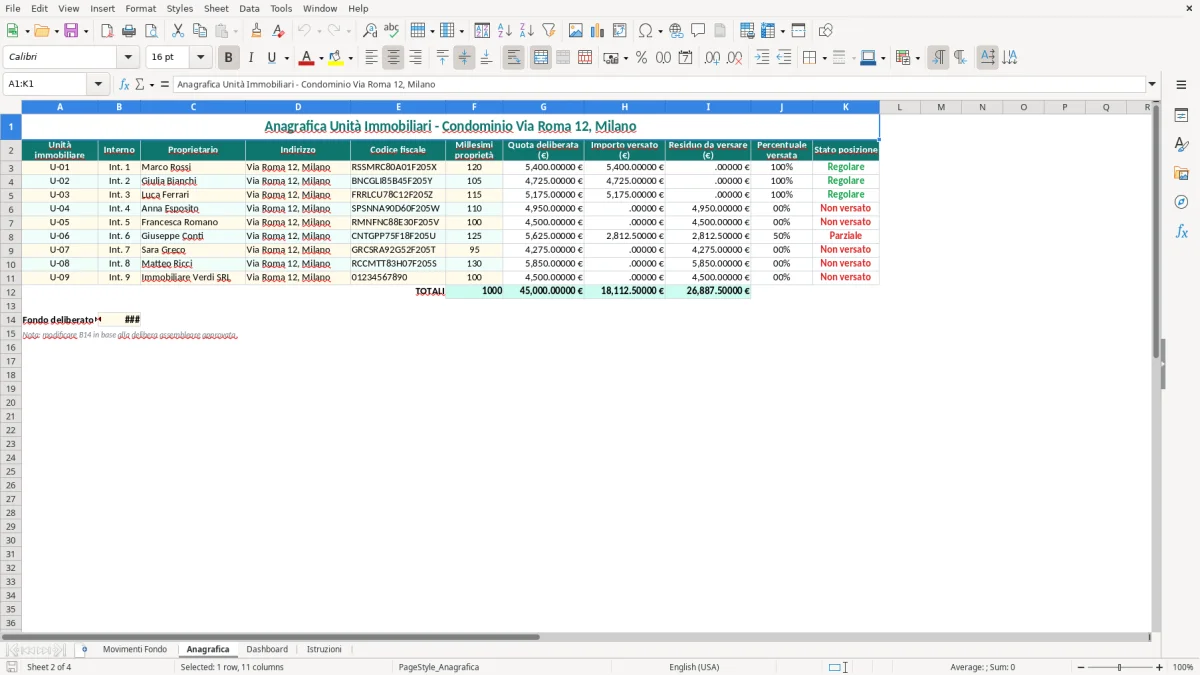This screenshot has height=675, width=1200.
Task: Open the Sheet menu
Action: 216,8
